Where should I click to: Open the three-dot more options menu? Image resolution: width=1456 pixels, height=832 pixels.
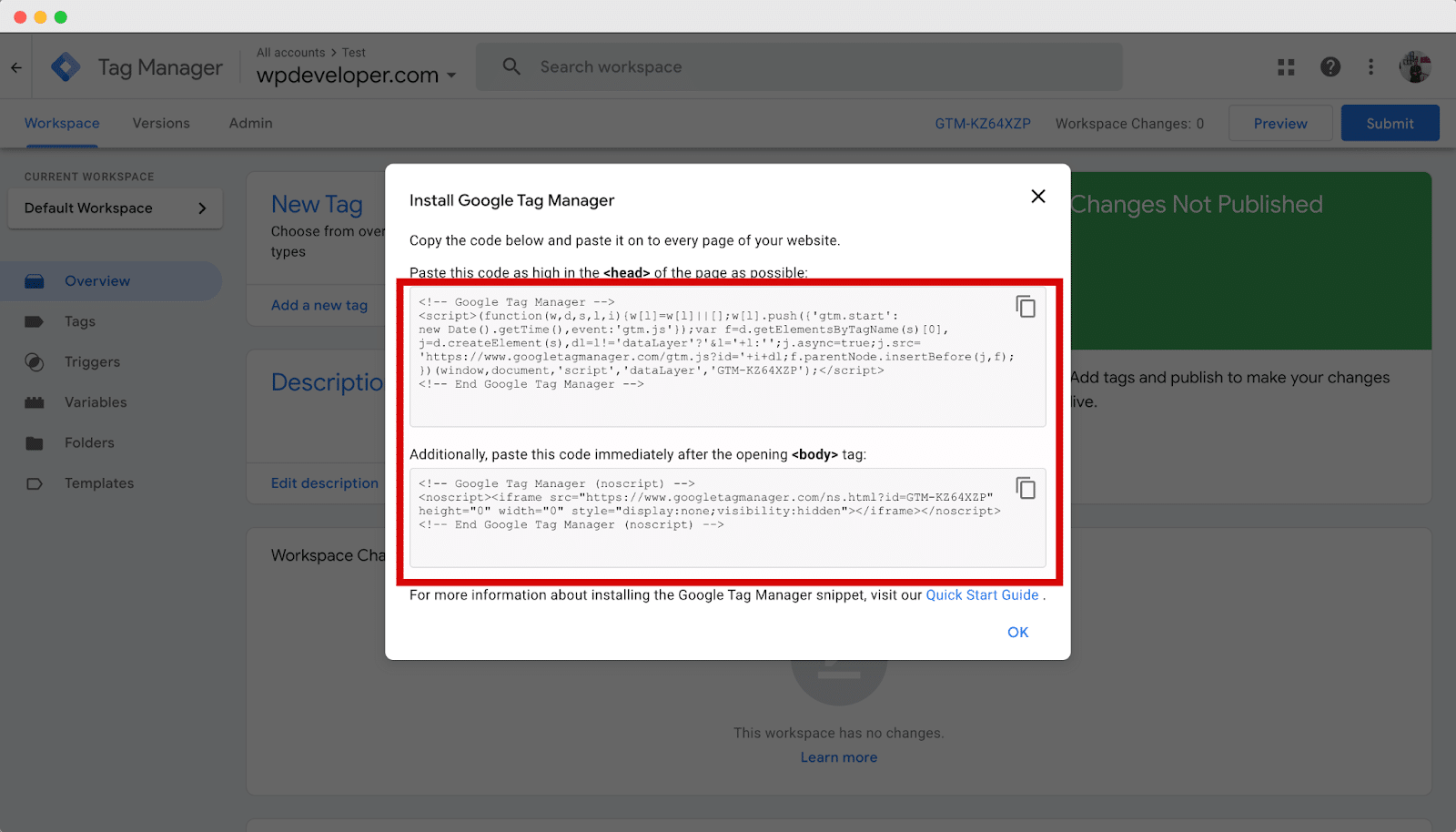click(x=1370, y=66)
